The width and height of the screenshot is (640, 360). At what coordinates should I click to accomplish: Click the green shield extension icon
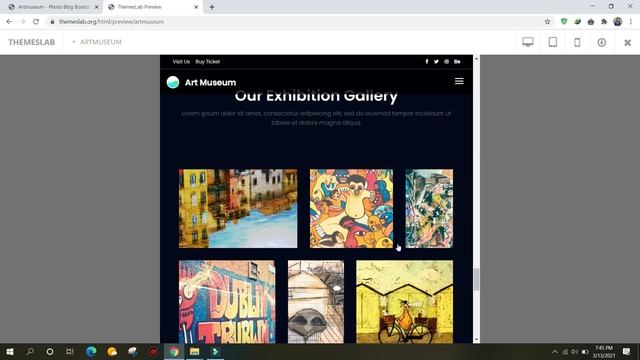click(564, 22)
